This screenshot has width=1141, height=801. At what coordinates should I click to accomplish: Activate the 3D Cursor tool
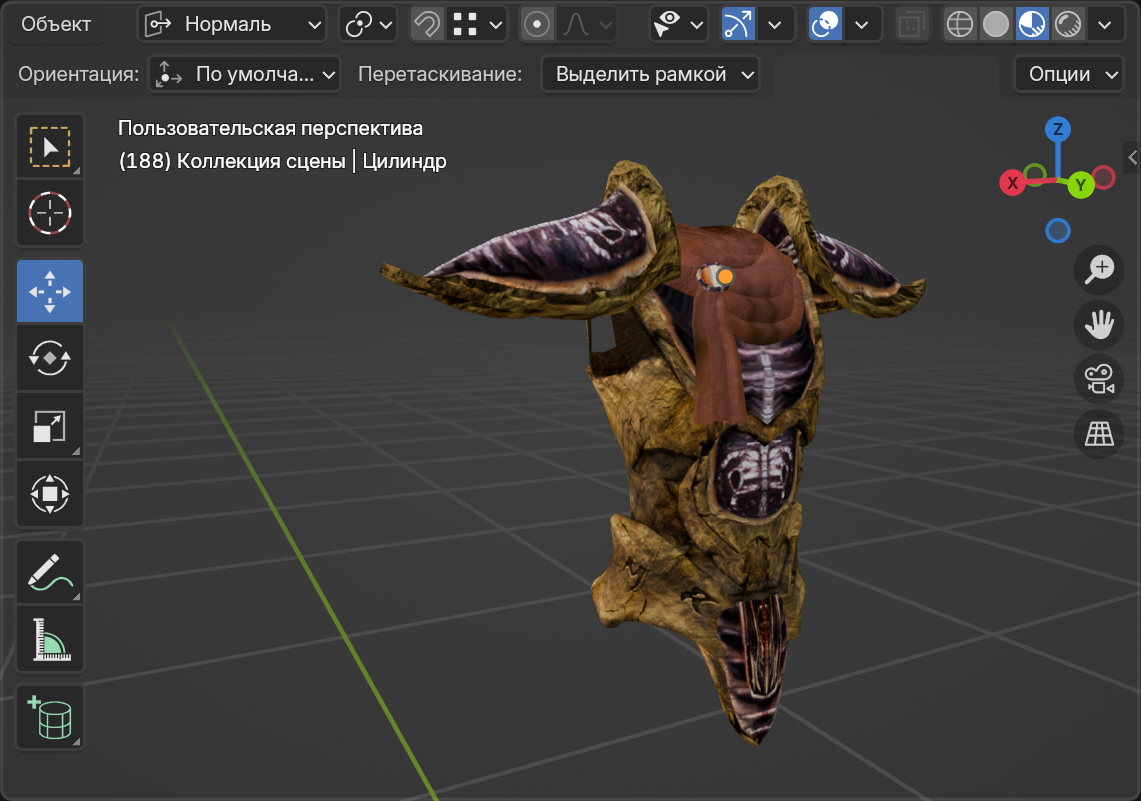50,213
